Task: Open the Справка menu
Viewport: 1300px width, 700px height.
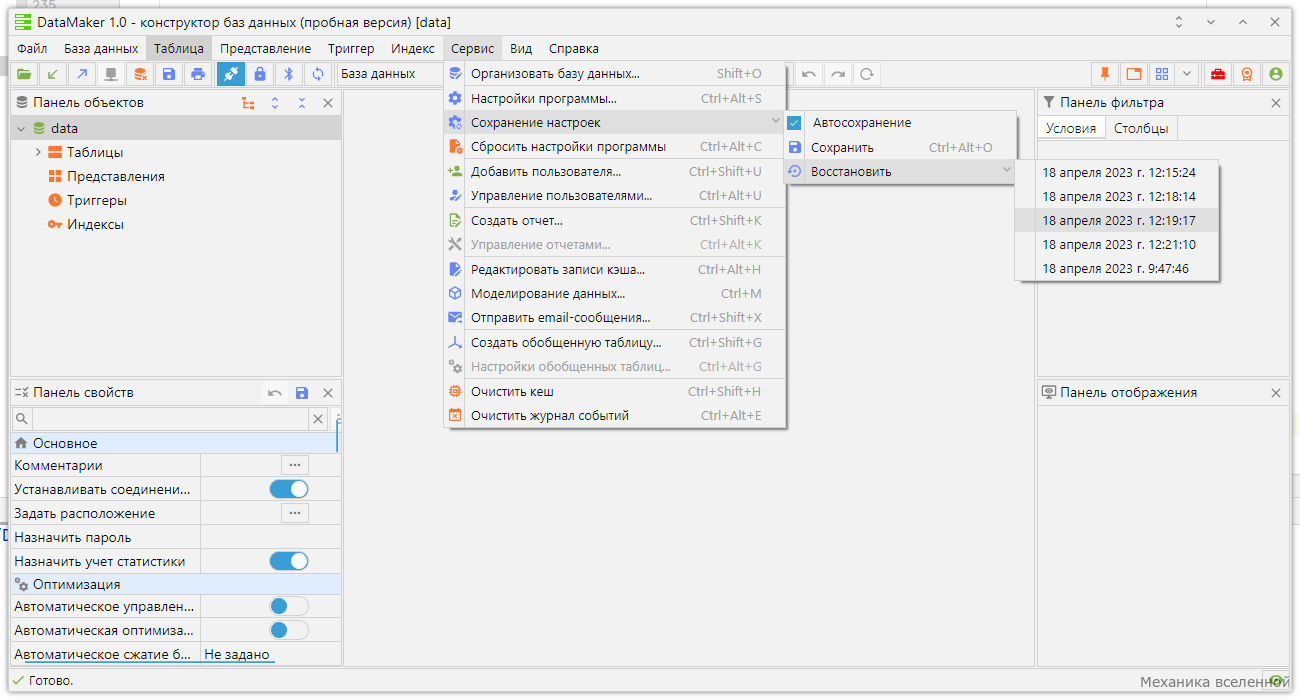Action: pos(574,48)
